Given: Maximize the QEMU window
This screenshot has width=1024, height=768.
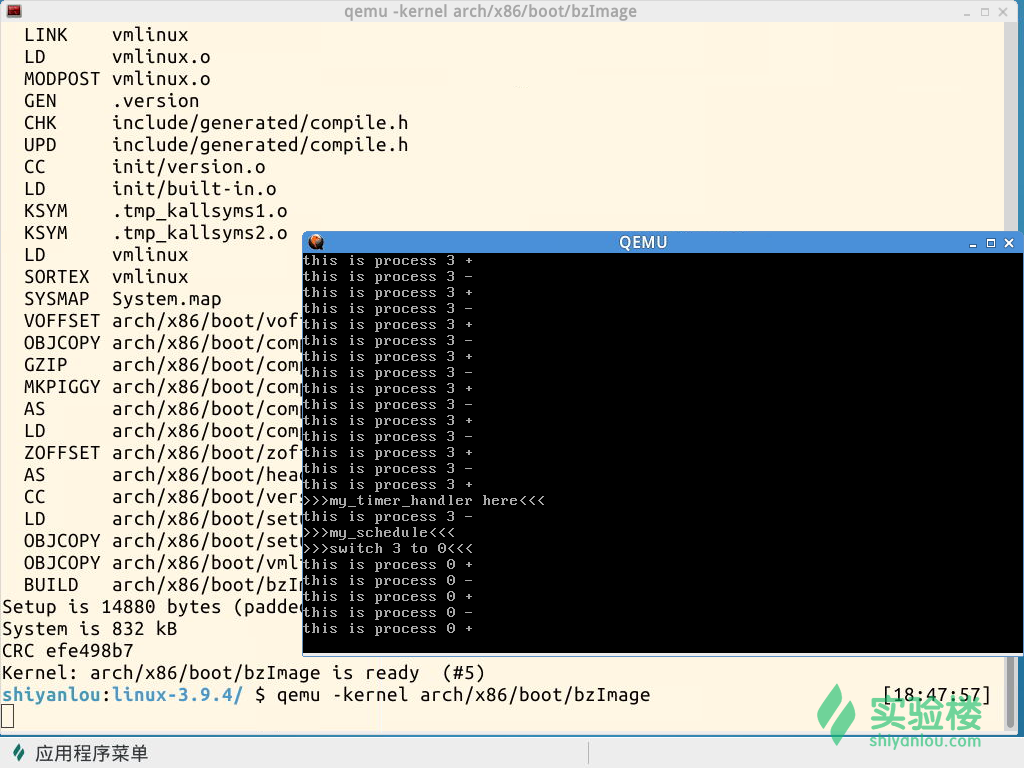Looking at the screenshot, I should pyautogui.click(x=991, y=243).
